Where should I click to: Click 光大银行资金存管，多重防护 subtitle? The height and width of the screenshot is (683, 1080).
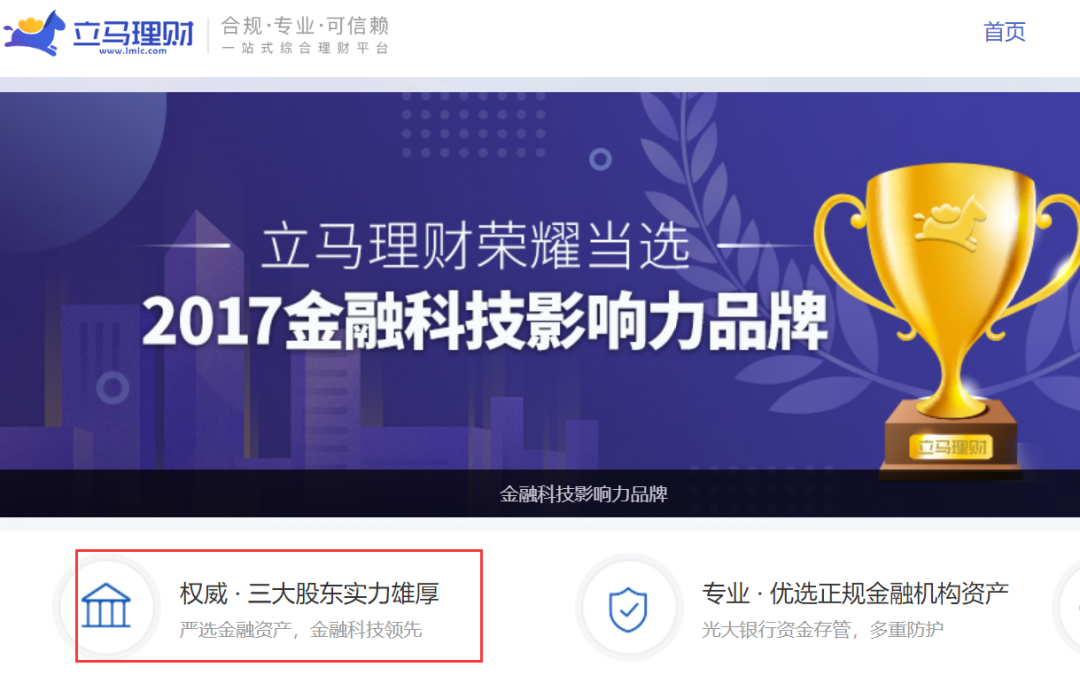point(822,630)
